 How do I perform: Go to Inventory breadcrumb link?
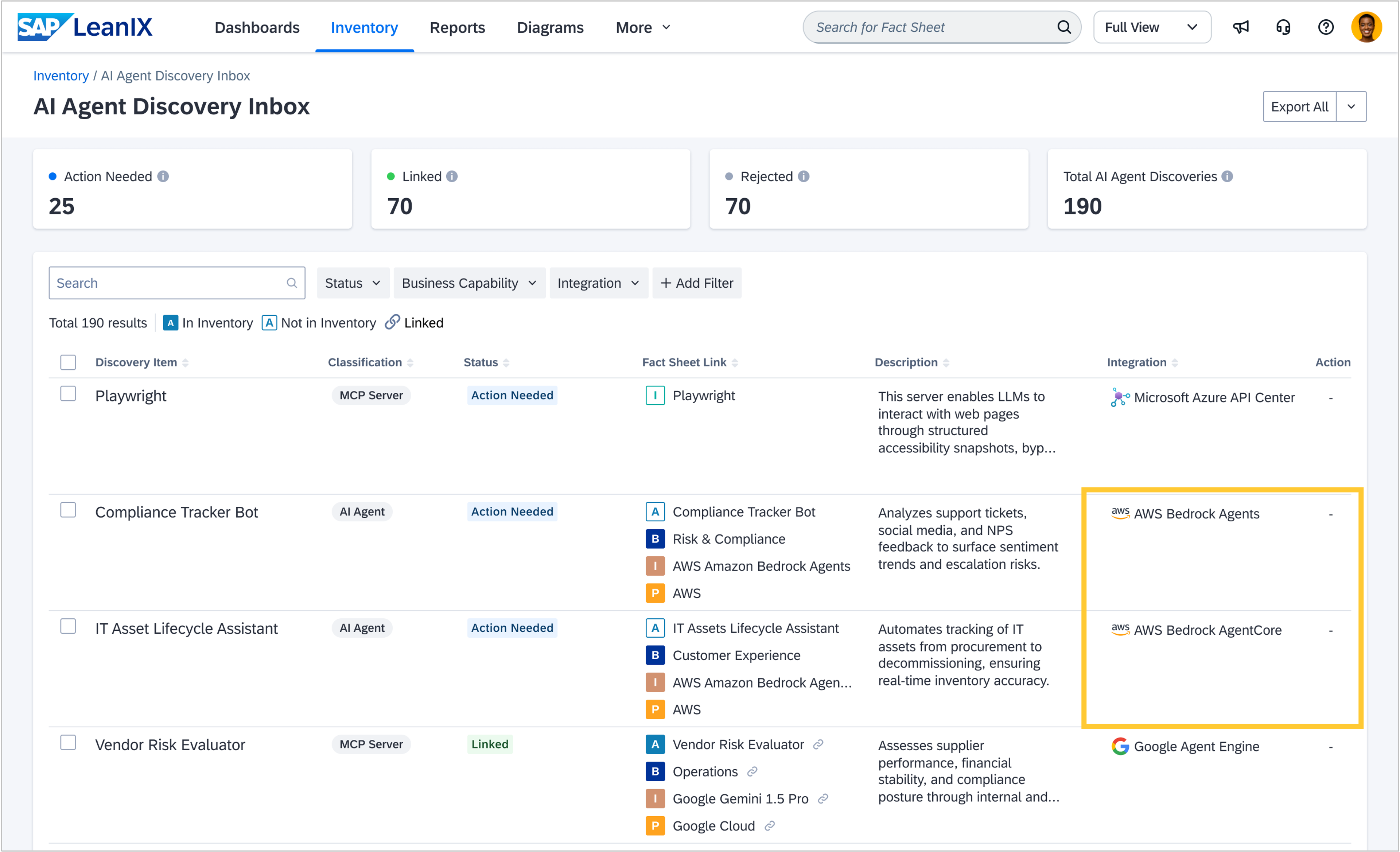pyautogui.click(x=61, y=75)
